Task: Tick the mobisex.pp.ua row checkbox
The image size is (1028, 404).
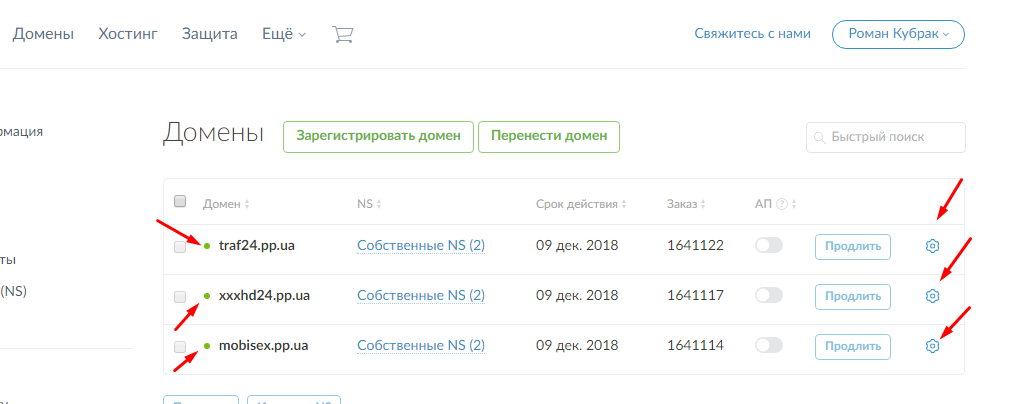Action: 180,347
